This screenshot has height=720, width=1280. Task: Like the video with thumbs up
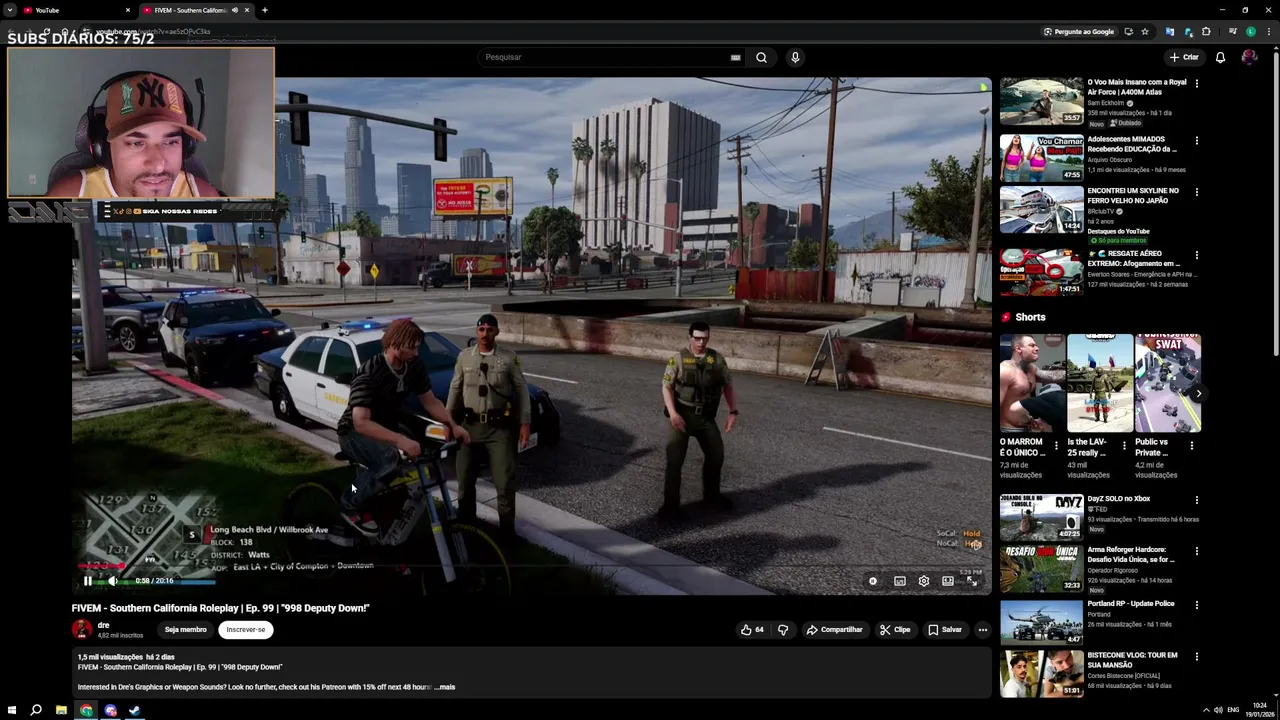click(752, 630)
